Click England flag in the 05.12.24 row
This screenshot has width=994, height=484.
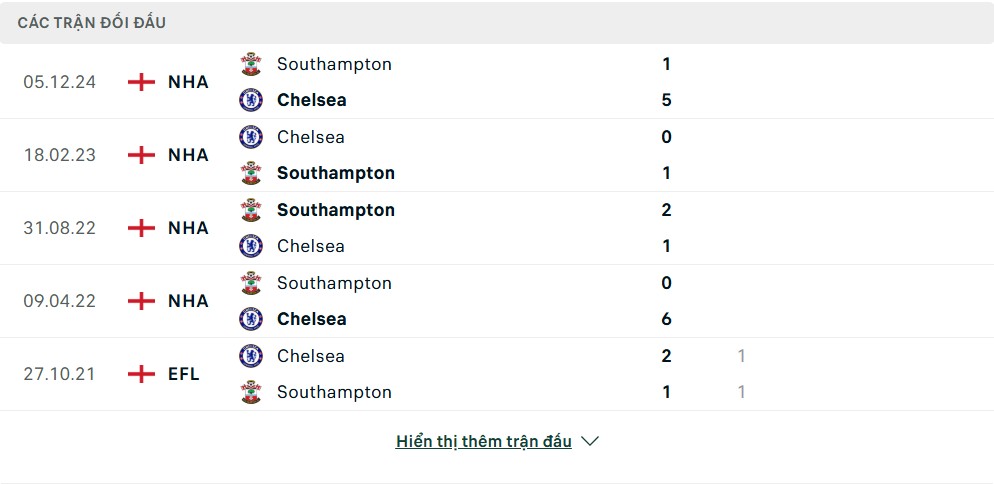coord(142,82)
